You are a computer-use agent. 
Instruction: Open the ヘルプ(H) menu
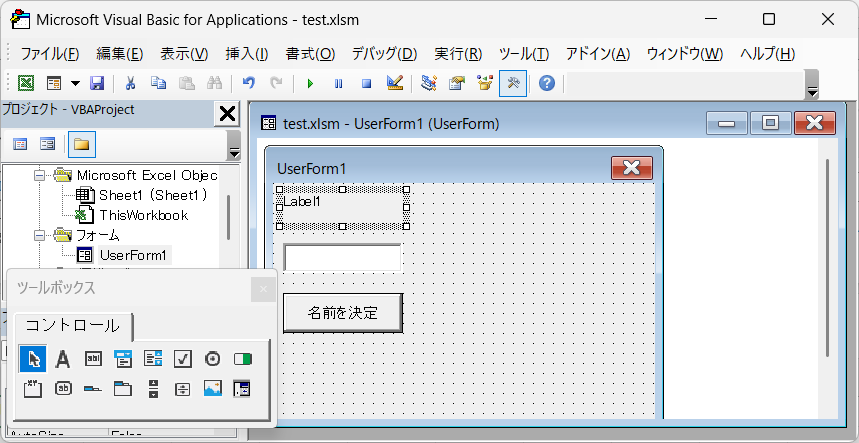[768, 54]
